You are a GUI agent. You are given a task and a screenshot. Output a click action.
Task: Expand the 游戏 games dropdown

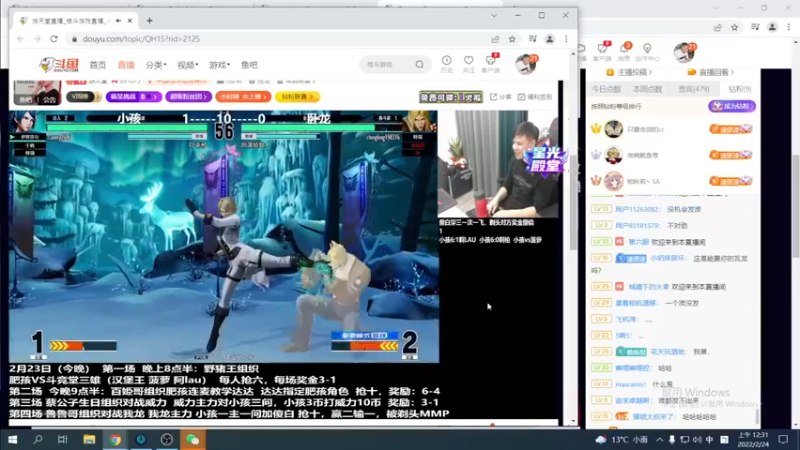[x=219, y=65]
